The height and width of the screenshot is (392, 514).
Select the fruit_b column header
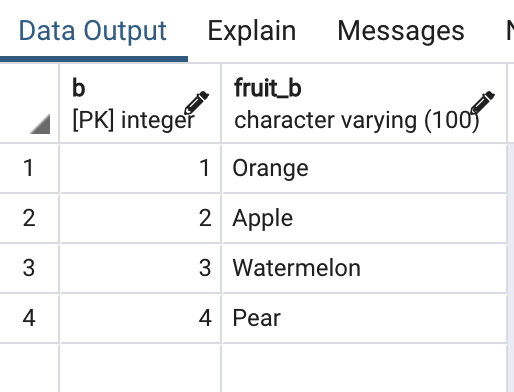click(x=364, y=103)
